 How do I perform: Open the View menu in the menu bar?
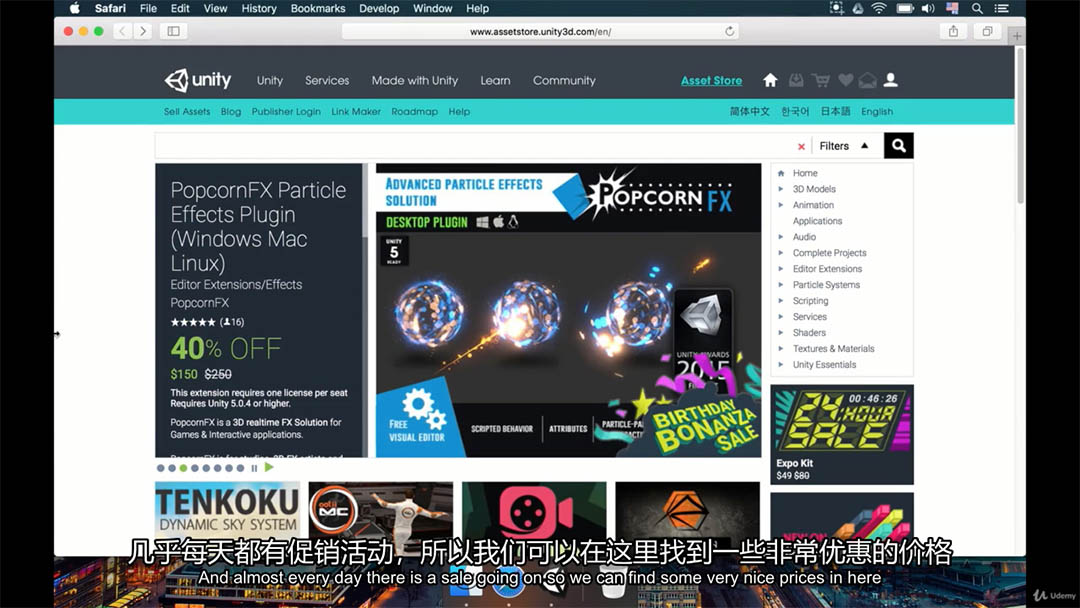click(215, 8)
